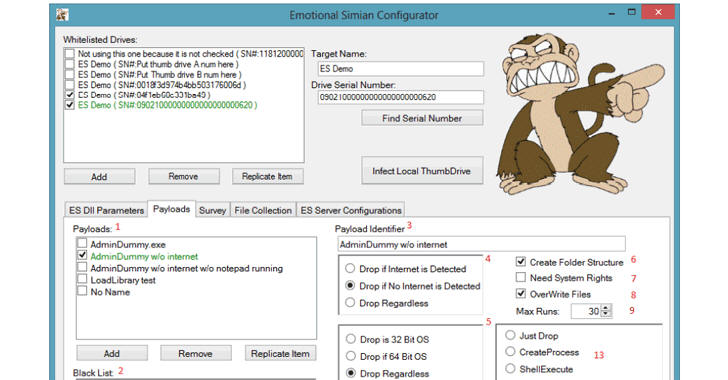Screen dimensions: 728x380
Task: Maximize the configurator window
Action: pyautogui.click(x=631, y=13)
